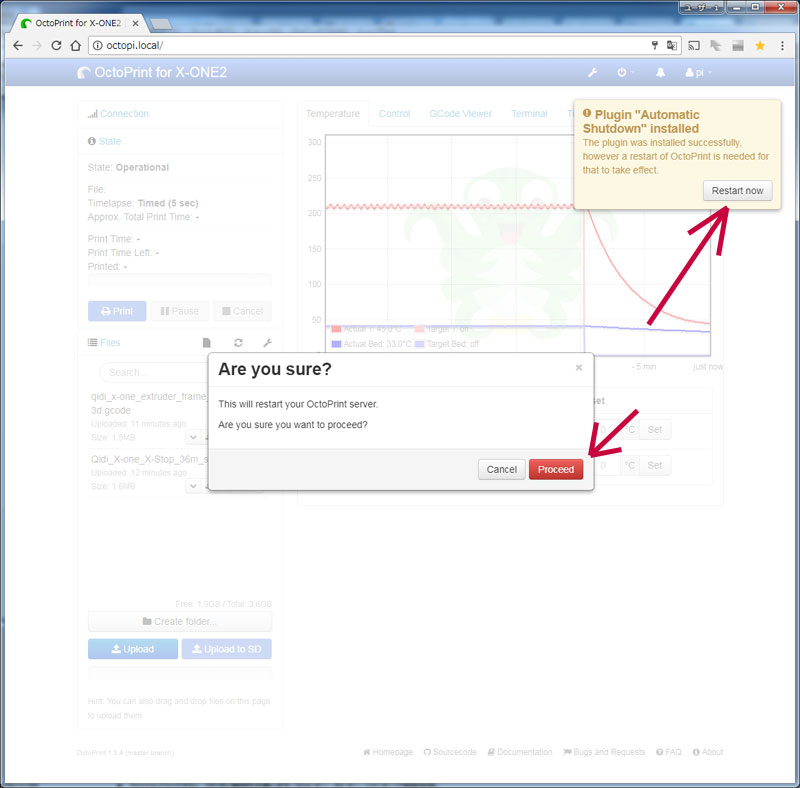
Task: Click the saved password key icon
Action: click(x=655, y=45)
